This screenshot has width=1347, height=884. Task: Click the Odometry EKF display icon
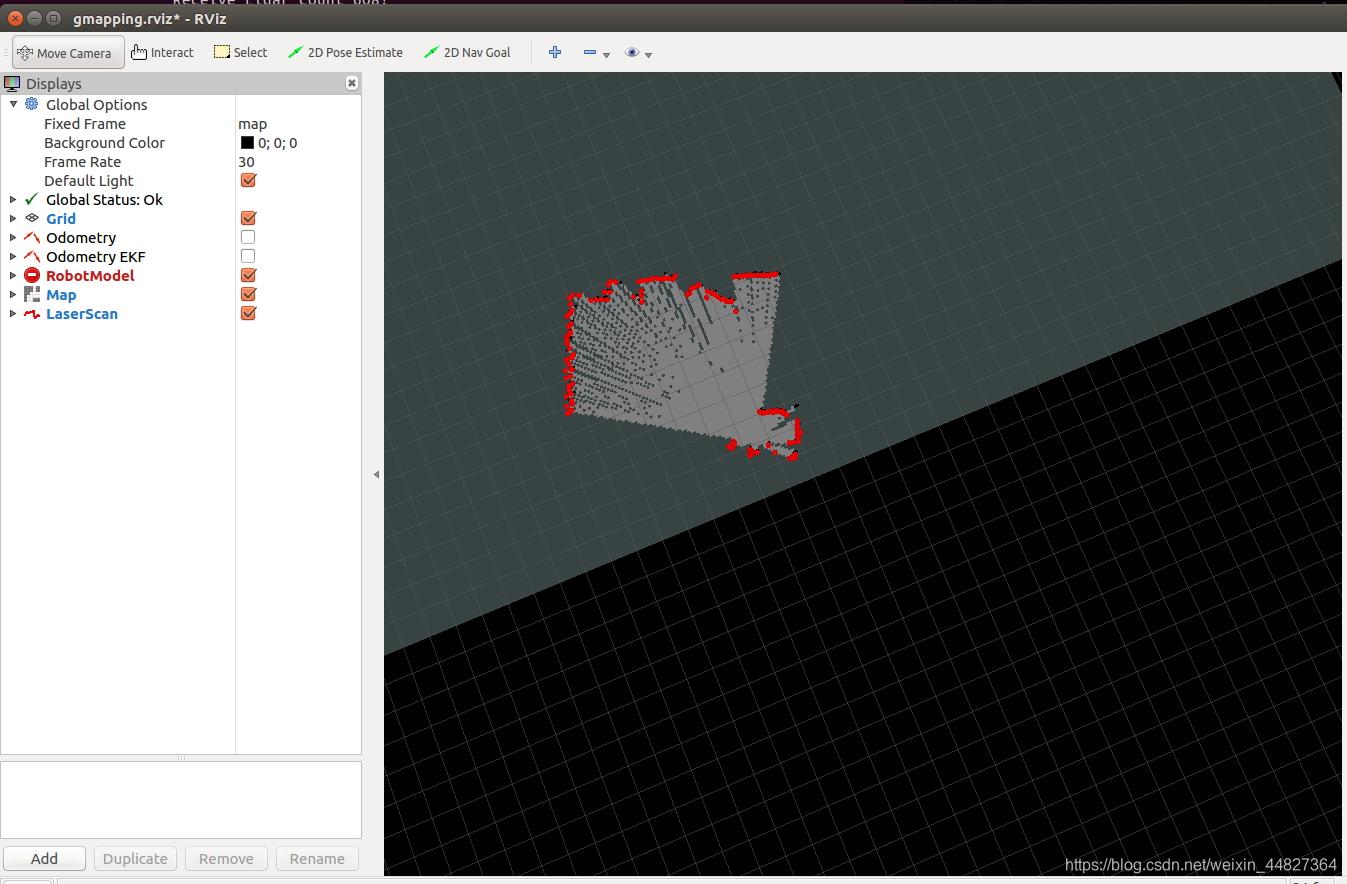pos(32,257)
